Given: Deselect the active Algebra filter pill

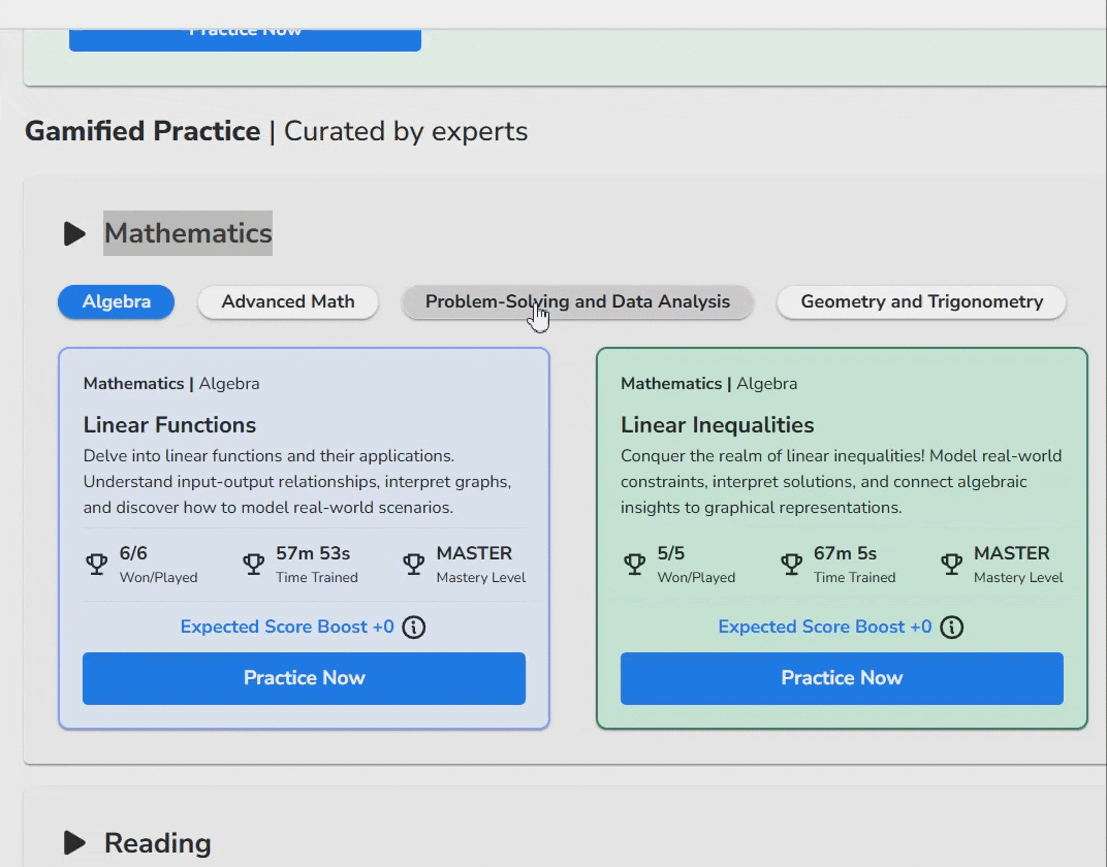Looking at the screenshot, I should pyautogui.click(x=115, y=301).
